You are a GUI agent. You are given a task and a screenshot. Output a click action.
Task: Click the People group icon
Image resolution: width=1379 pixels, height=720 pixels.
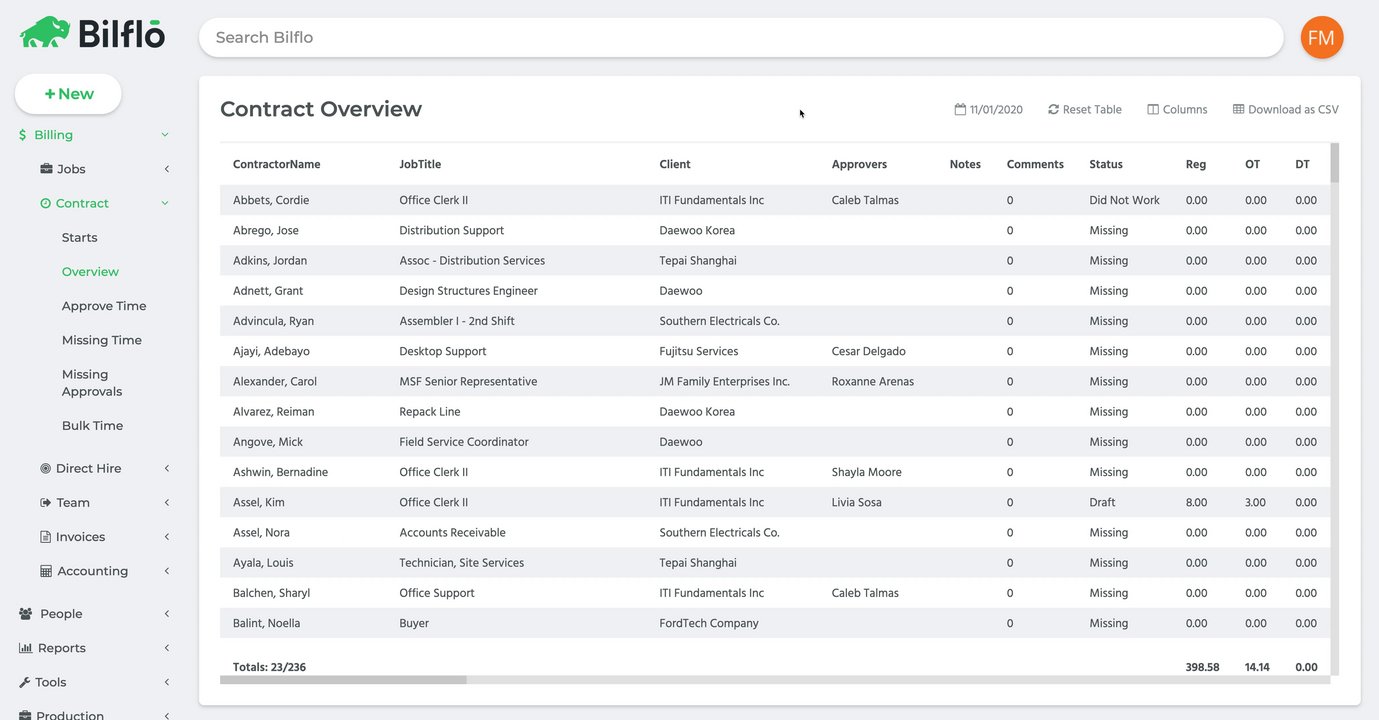tap(26, 614)
